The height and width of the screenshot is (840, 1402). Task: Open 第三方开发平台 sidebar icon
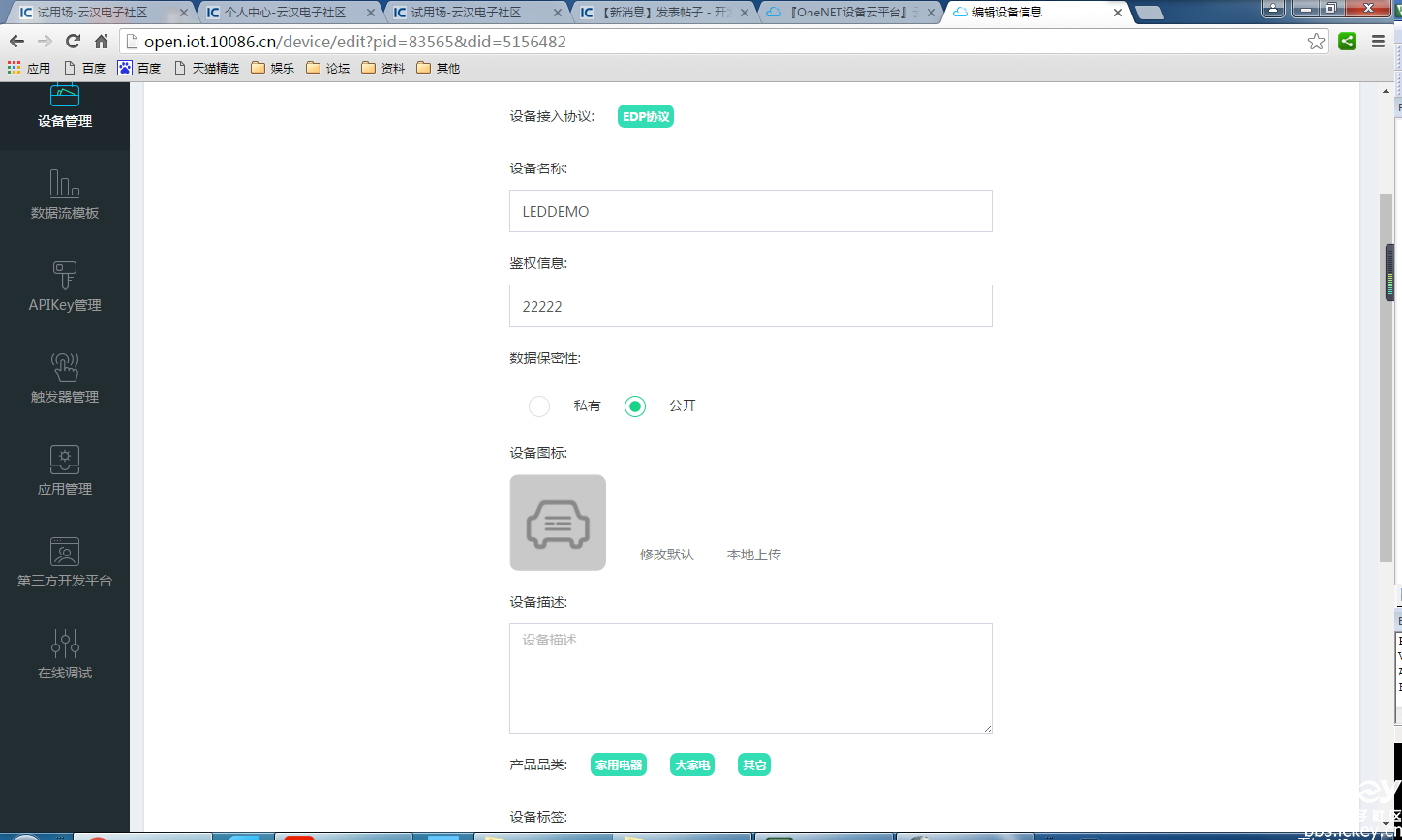[x=65, y=551]
